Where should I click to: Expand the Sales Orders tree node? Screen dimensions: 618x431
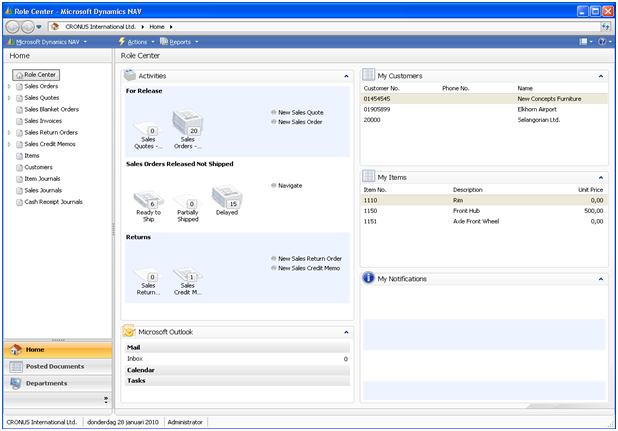9,86
